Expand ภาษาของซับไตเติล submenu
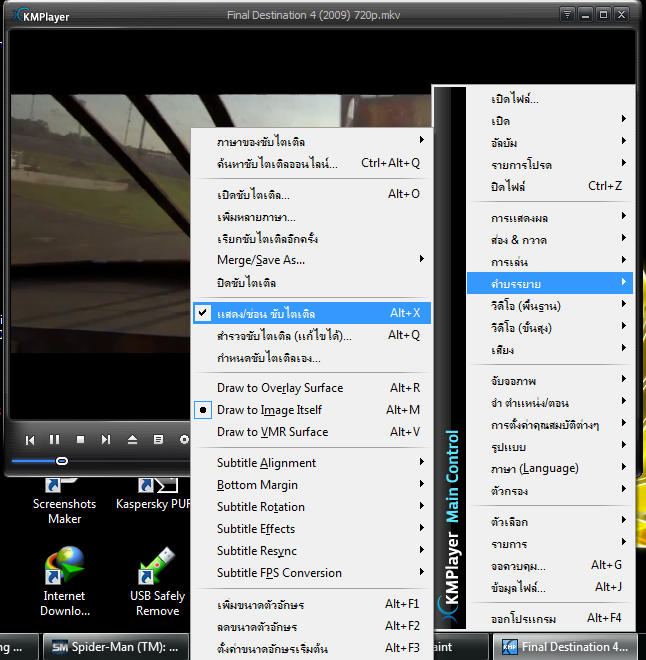 312,141
